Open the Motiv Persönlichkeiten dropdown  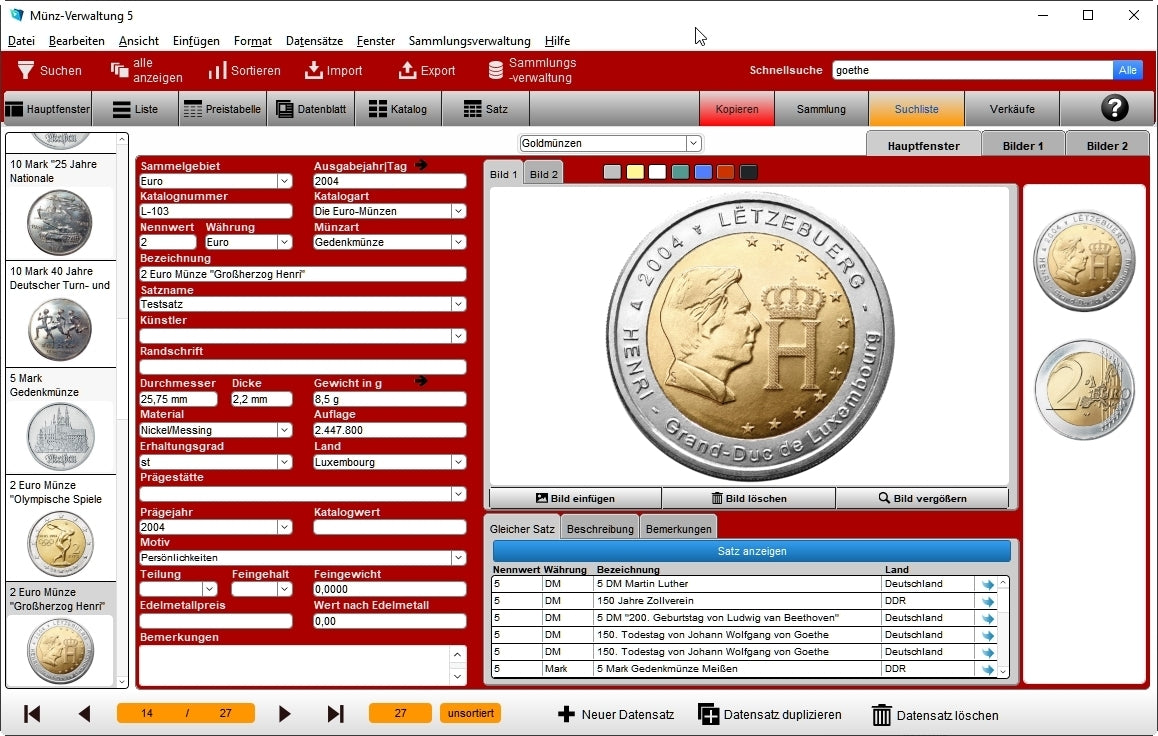click(x=458, y=558)
